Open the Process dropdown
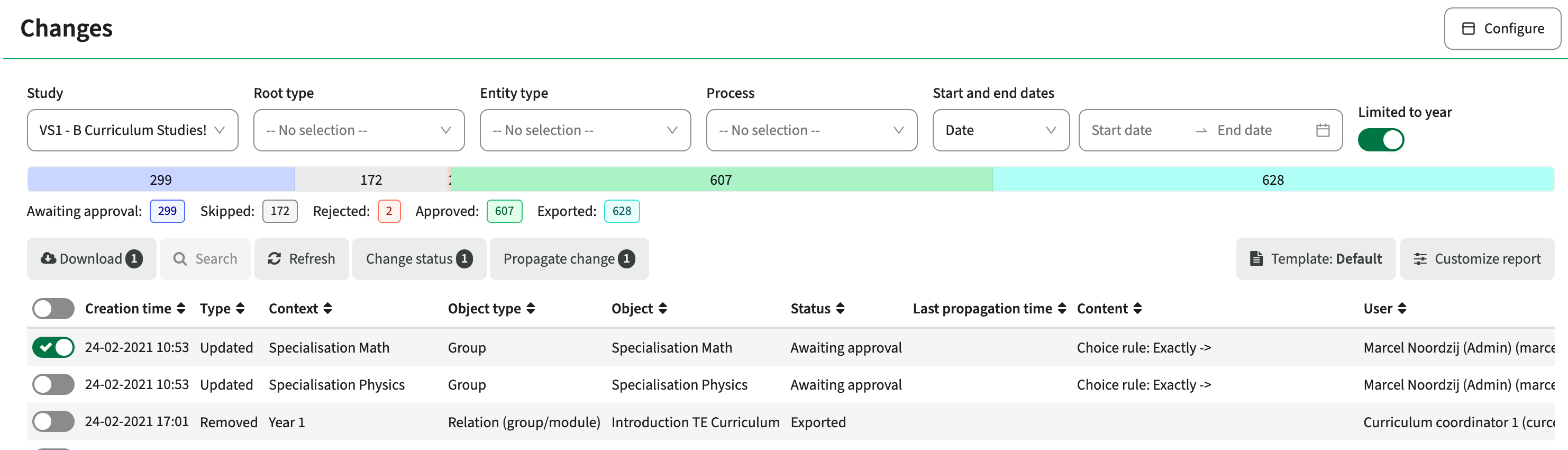 pyautogui.click(x=812, y=130)
